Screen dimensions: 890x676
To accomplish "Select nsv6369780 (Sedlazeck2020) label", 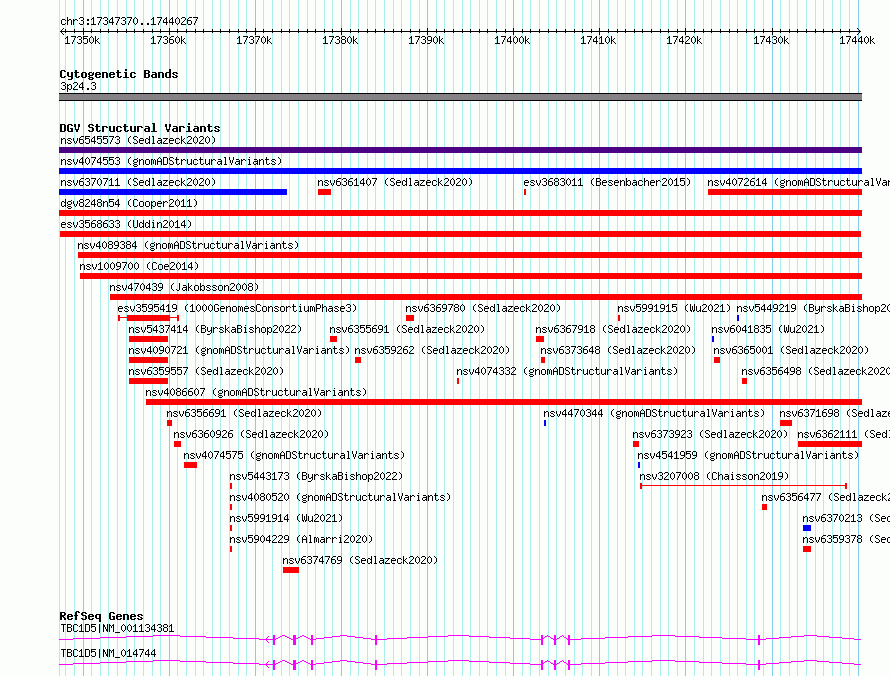I will click(483, 308).
